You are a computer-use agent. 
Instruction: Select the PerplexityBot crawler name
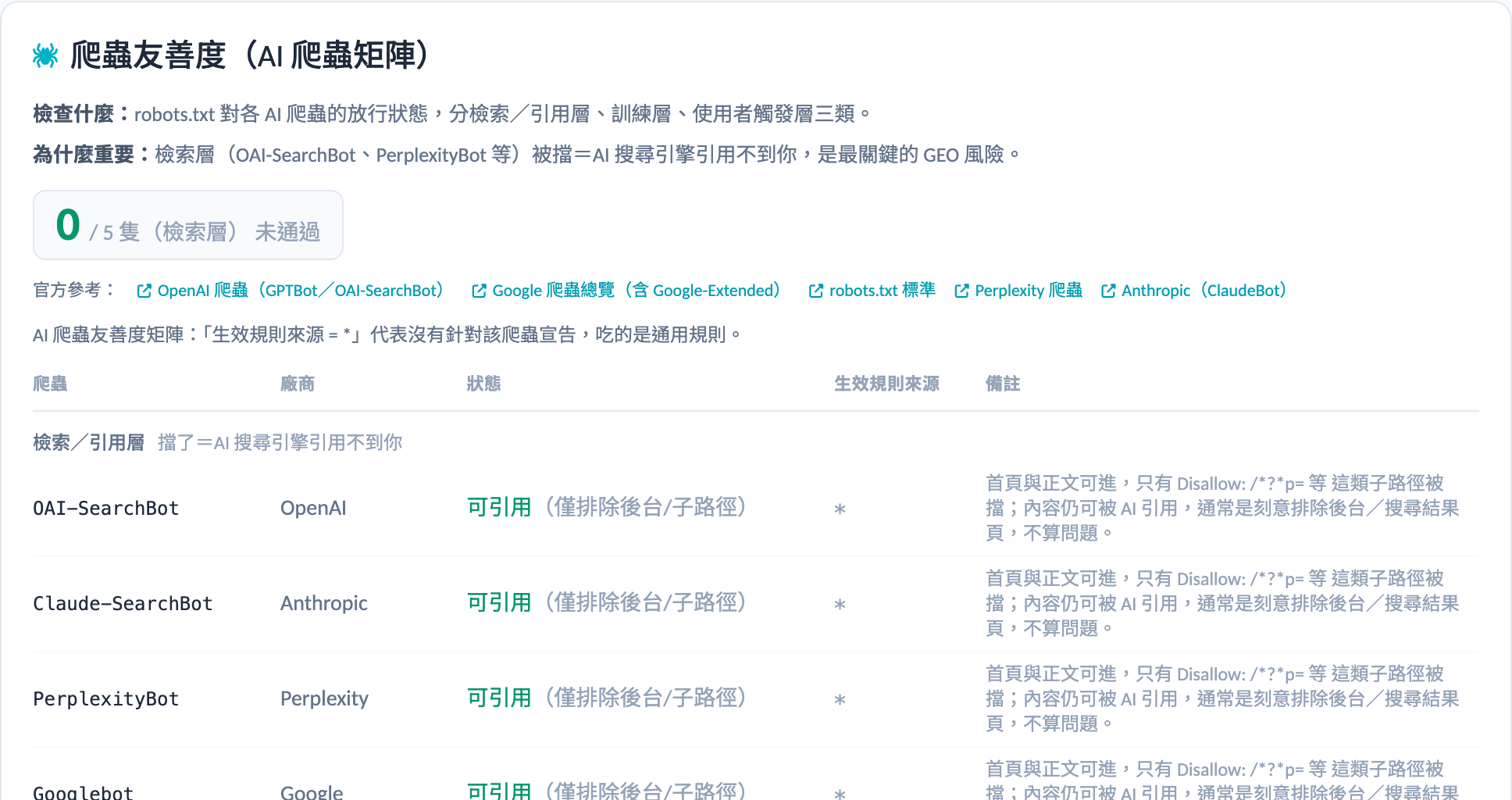coord(106,699)
